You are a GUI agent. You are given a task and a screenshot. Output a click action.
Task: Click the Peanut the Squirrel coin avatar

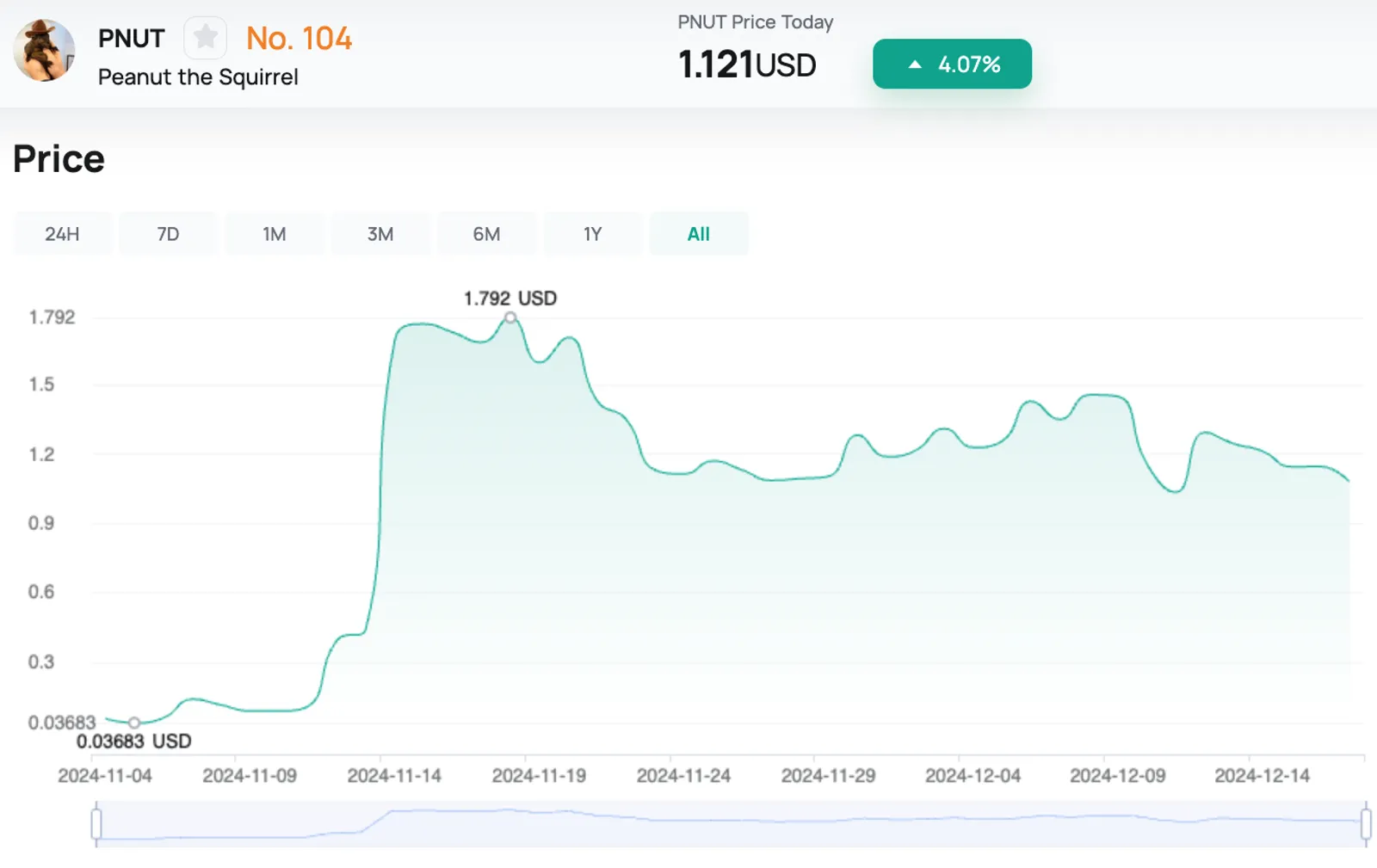[44, 51]
